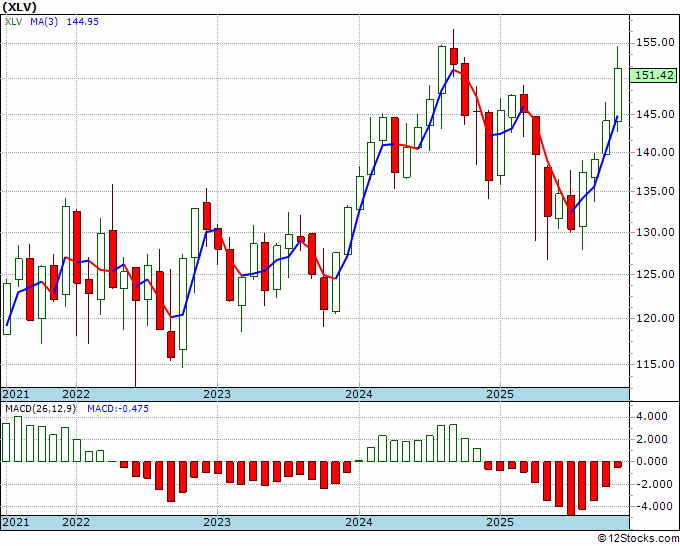Click 2025 on the price chart timeline

pyautogui.click(x=500, y=394)
